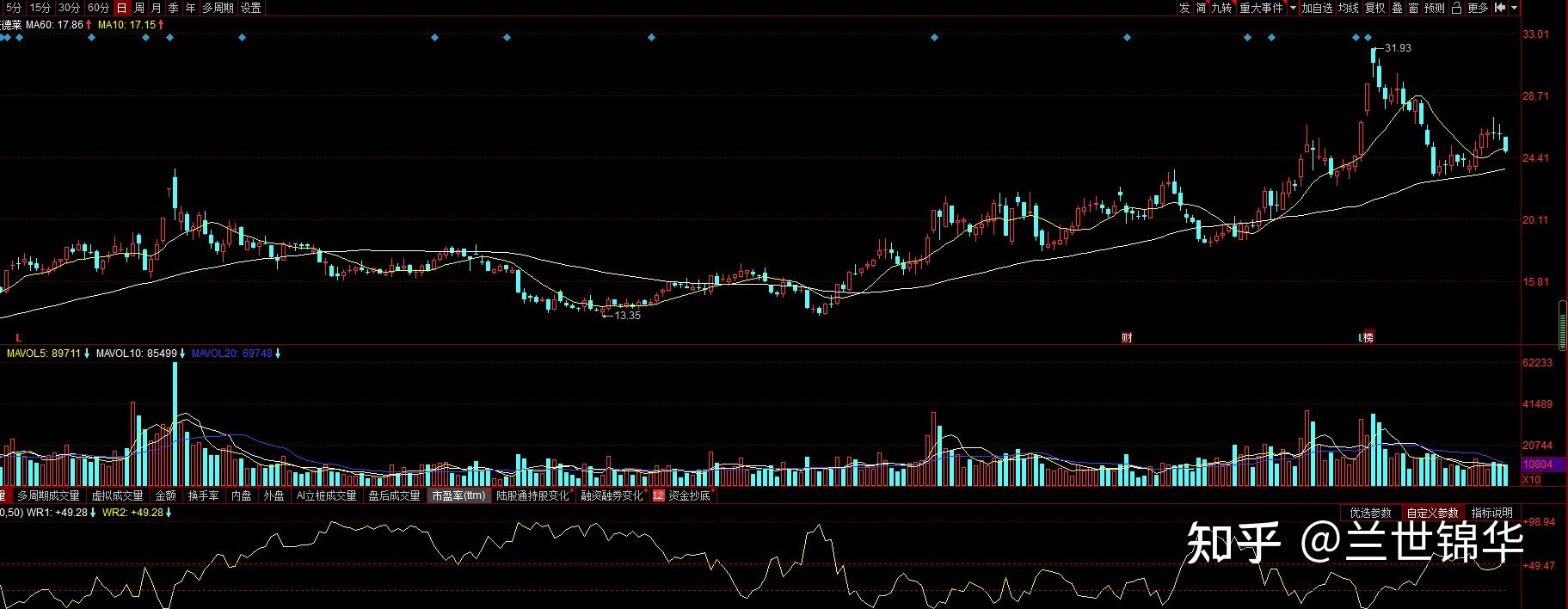
Task: Open the 多周期 multi-period view
Action: pyautogui.click(x=218, y=8)
